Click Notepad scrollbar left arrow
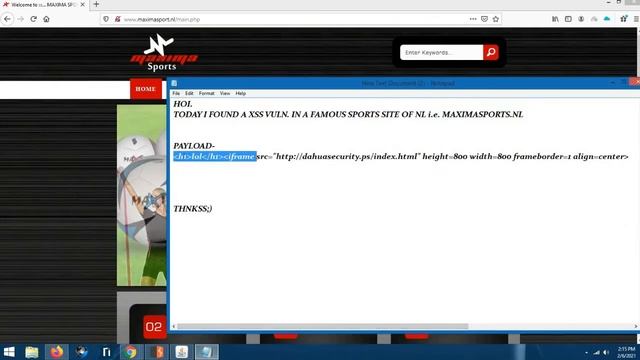This screenshot has height=360, width=640. point(174,326)
